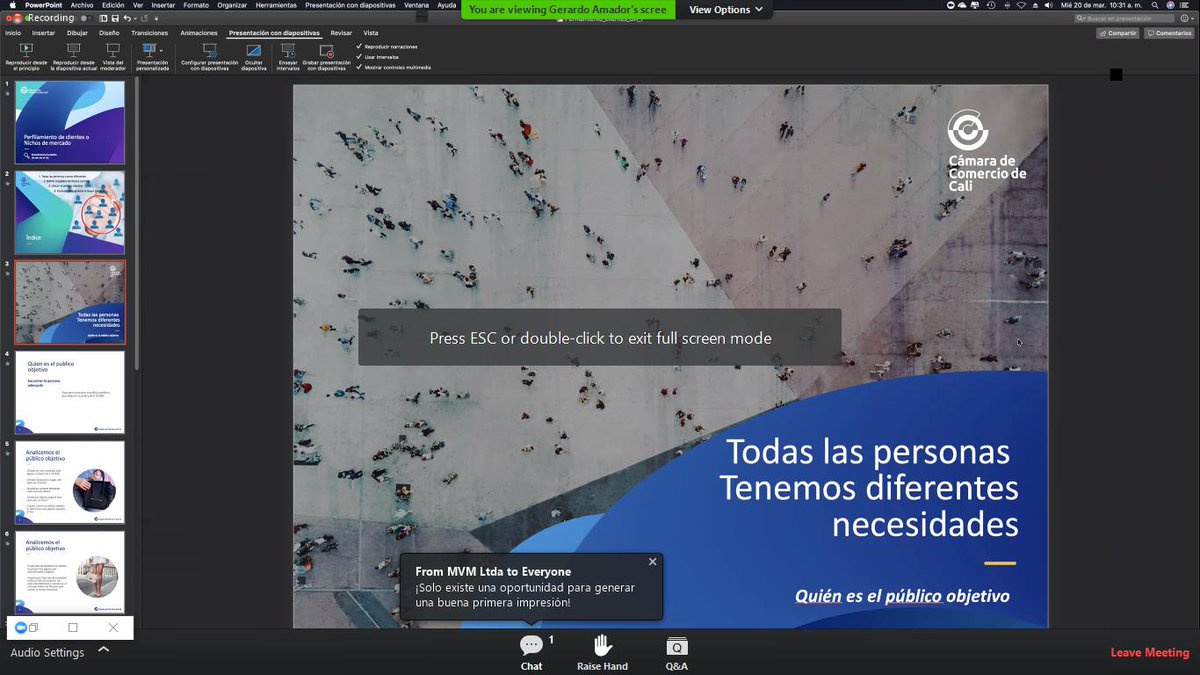Screen dimensions: 1200x675
Task: Click the Compartir button
Action: pos(1118,33)
